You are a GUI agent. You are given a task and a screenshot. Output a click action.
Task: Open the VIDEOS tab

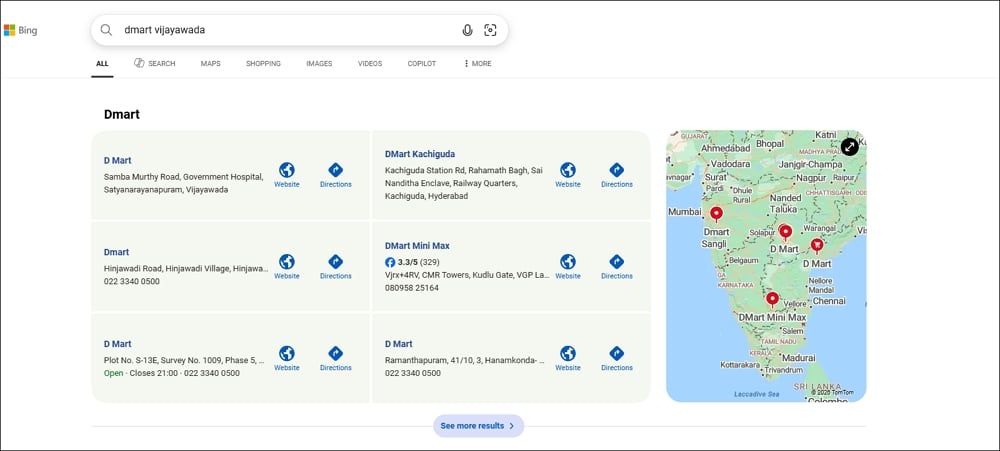click(x=370, y=64)
